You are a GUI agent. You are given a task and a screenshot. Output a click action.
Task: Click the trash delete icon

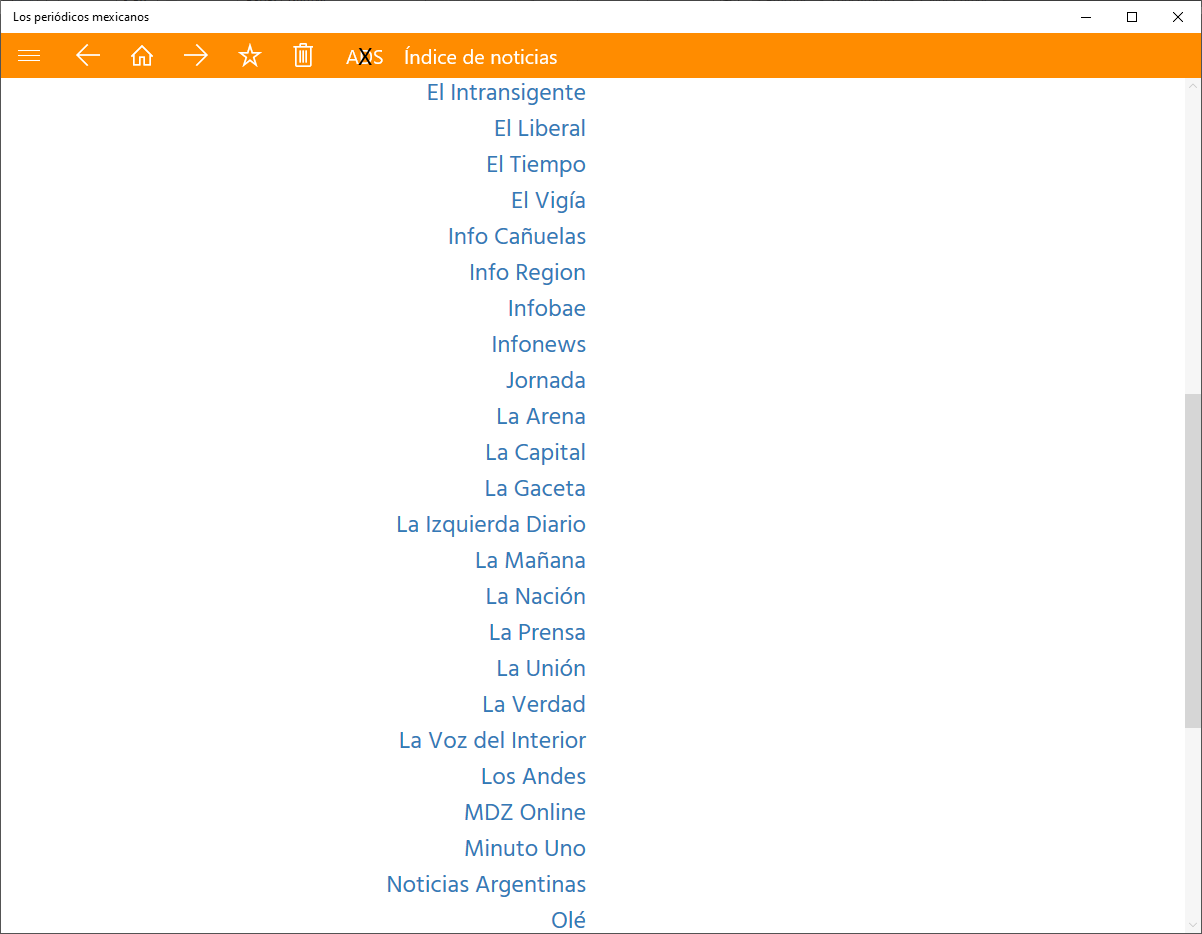click(x=303, y=56)
